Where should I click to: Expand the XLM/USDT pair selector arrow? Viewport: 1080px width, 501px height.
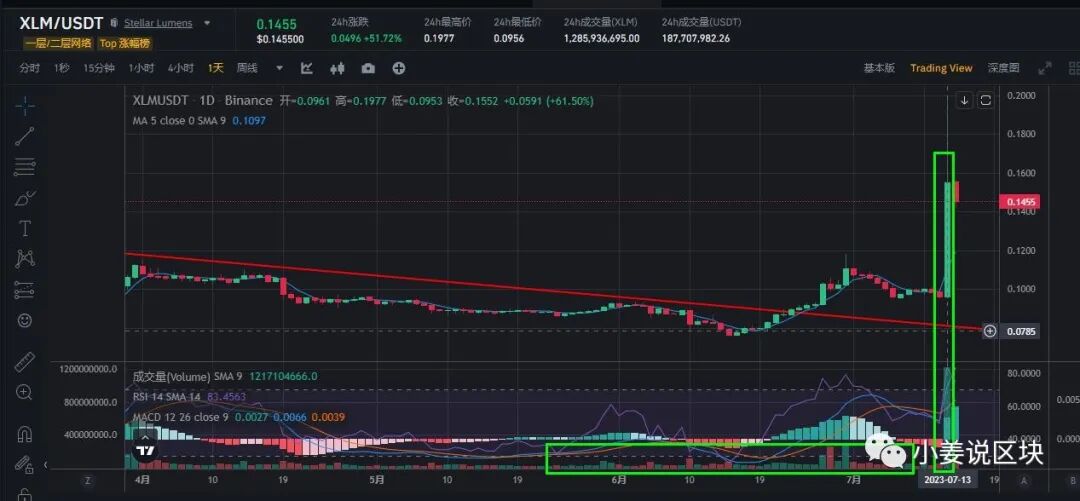tap(207, 23)
